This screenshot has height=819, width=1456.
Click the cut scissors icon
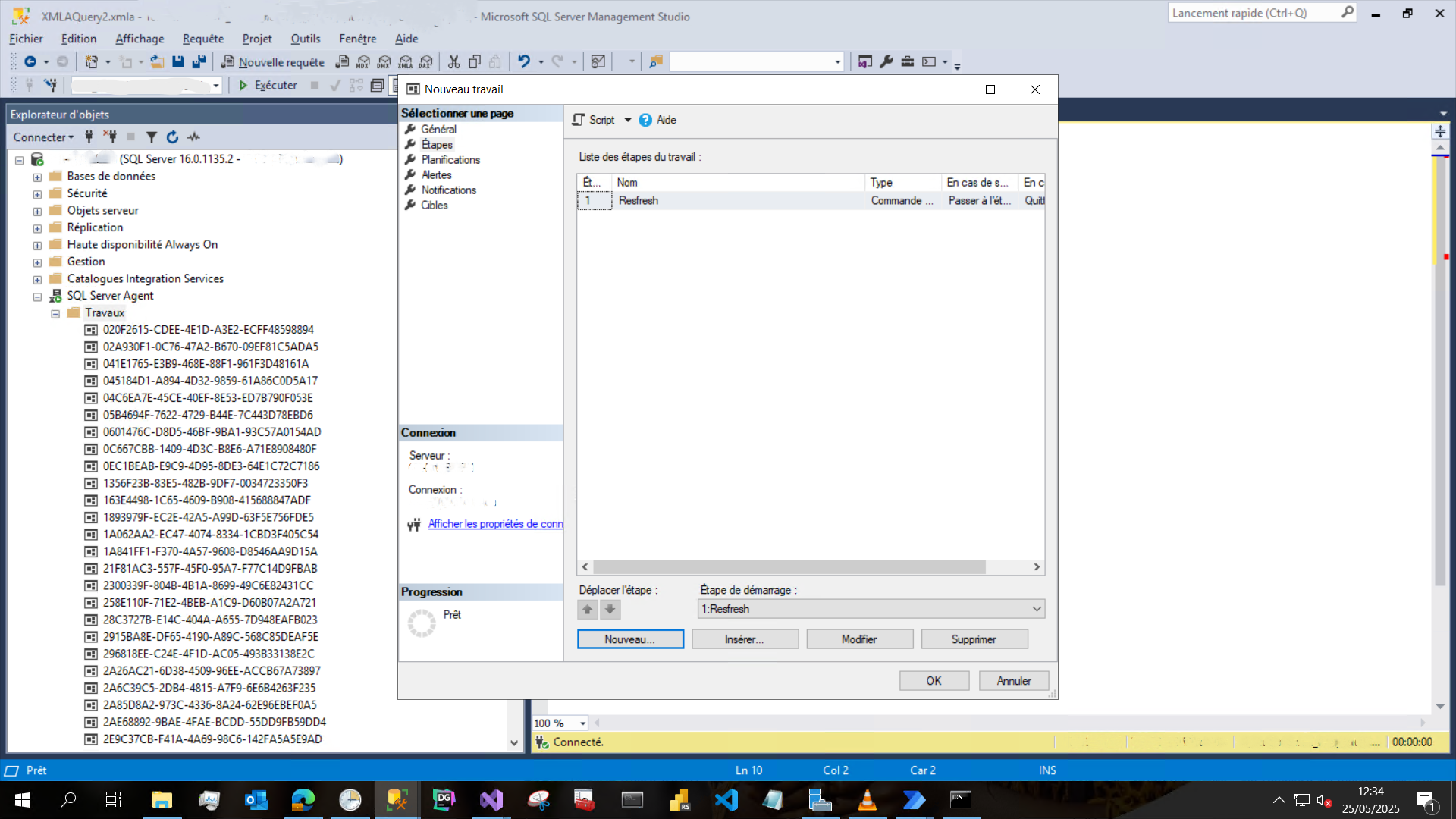click(x=454, y=62)
